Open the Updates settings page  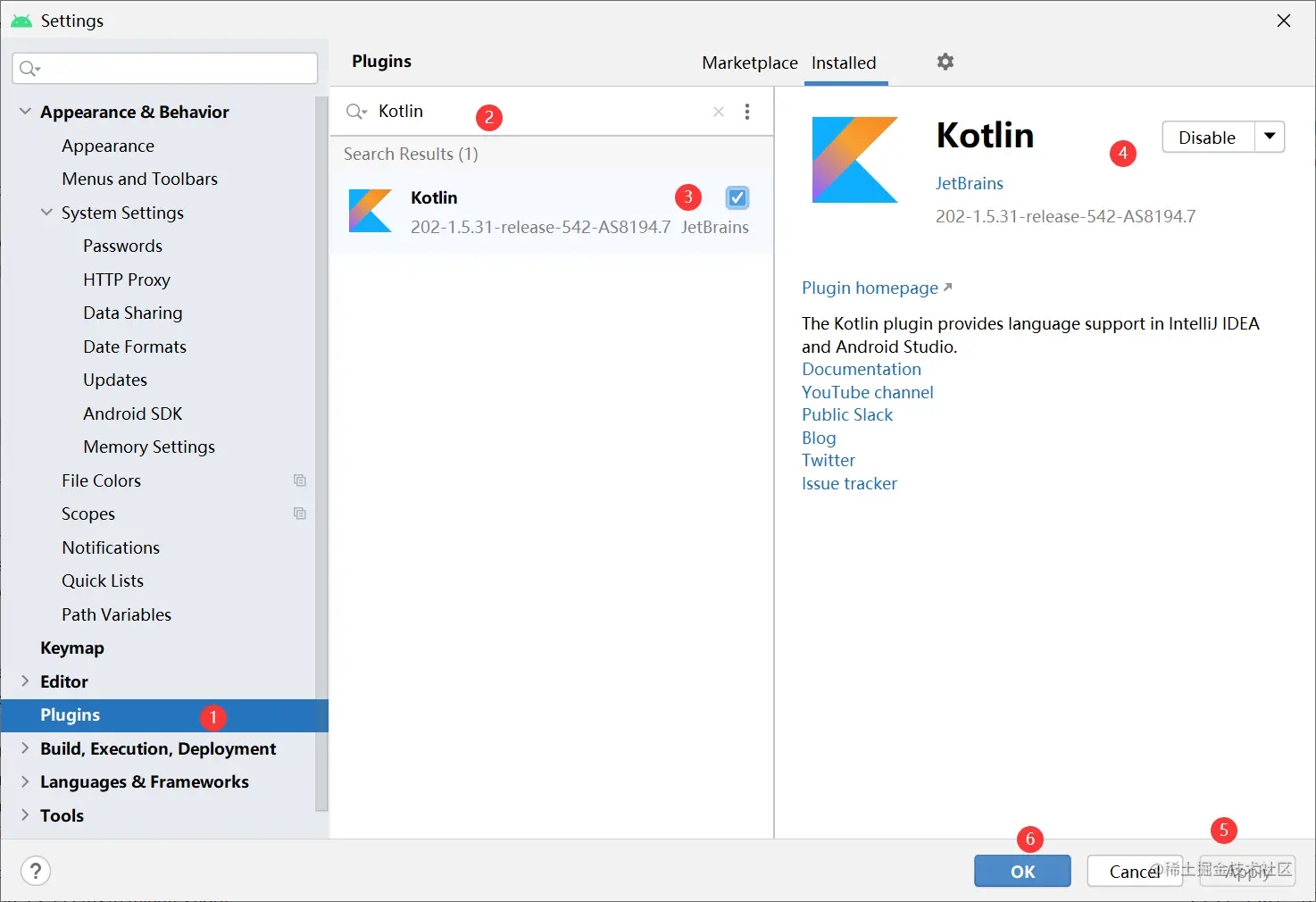click(115, 380)
